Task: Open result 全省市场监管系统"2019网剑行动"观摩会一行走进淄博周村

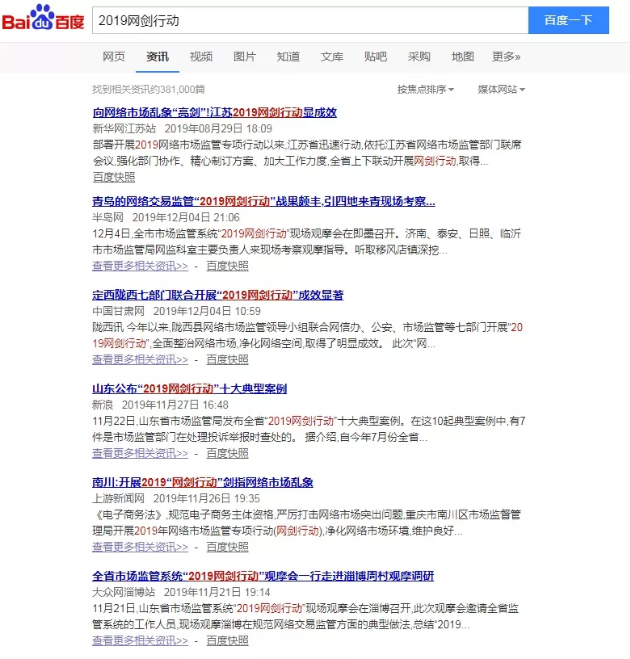Action: [263, 576]
